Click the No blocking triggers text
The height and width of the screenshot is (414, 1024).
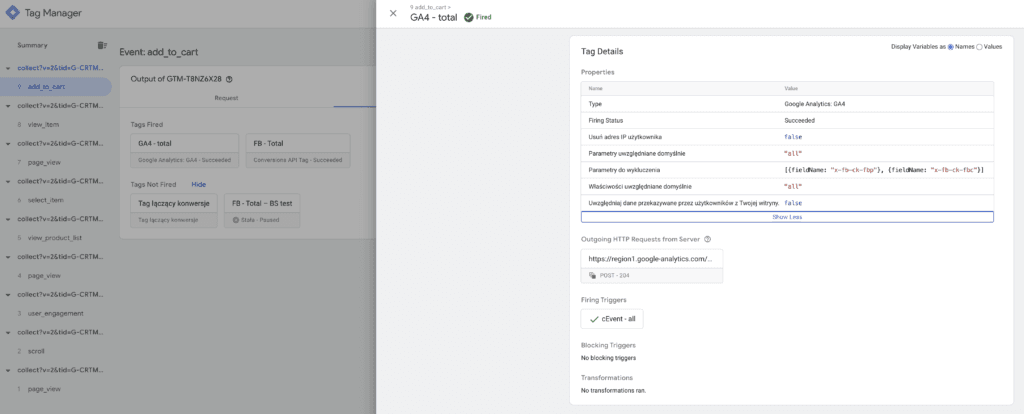(x=608, y=358)
